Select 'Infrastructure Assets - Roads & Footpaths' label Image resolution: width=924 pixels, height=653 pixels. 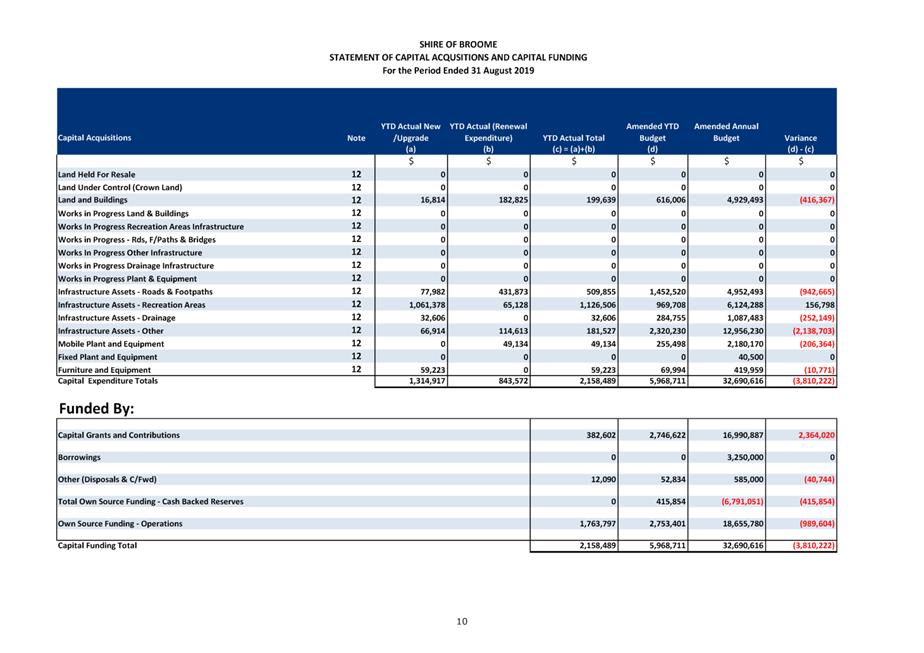pyautogui.click(x=135, y=292)
